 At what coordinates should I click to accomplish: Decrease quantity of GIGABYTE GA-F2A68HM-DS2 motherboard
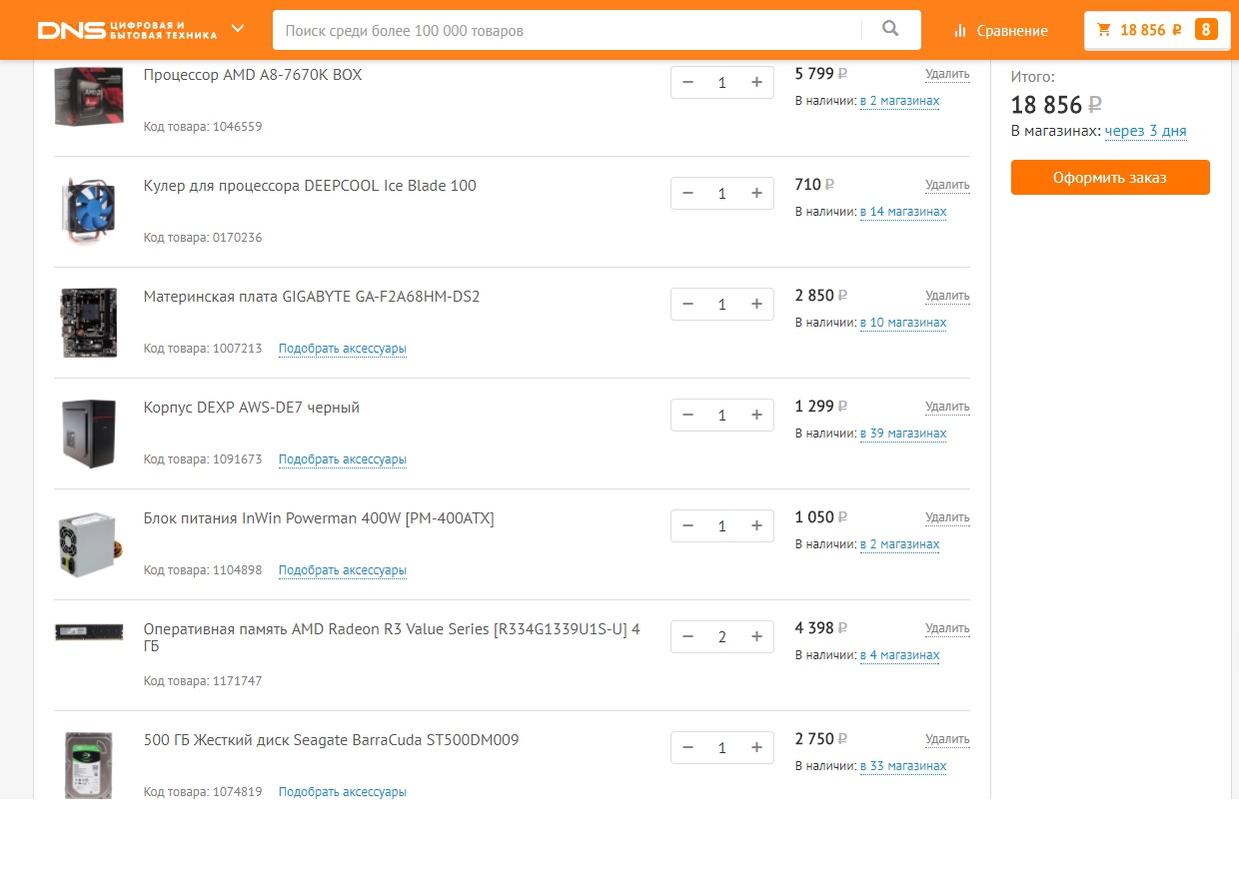[x=688, y=304]
